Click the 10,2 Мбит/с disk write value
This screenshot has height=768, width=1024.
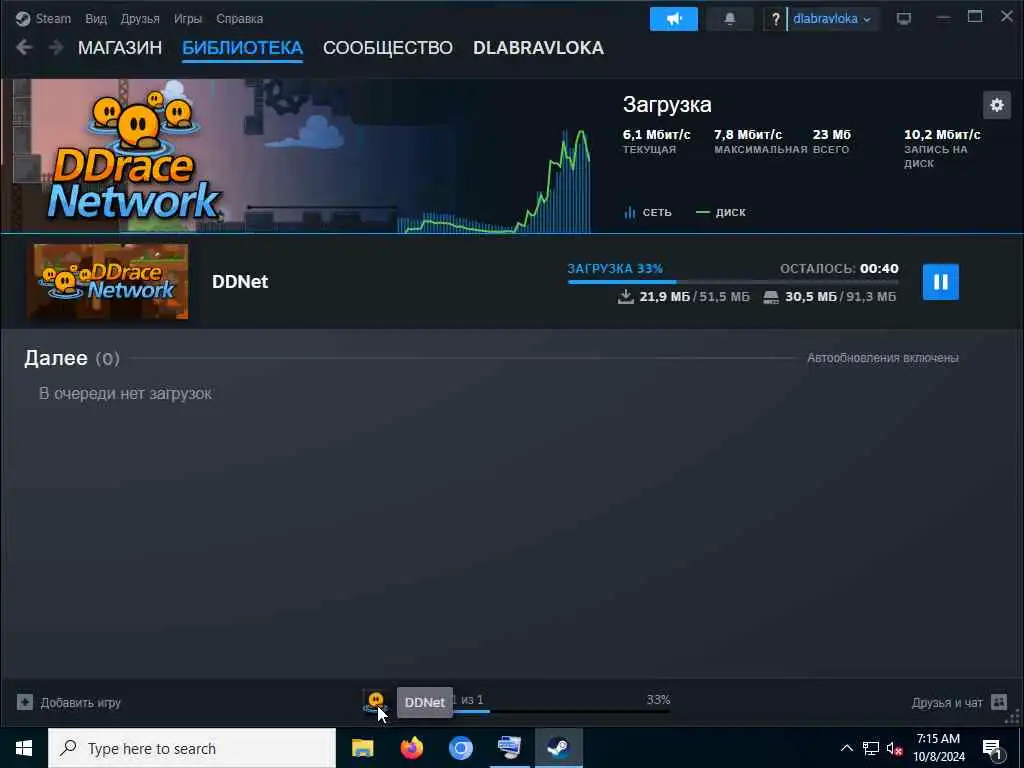pos(942,135)
